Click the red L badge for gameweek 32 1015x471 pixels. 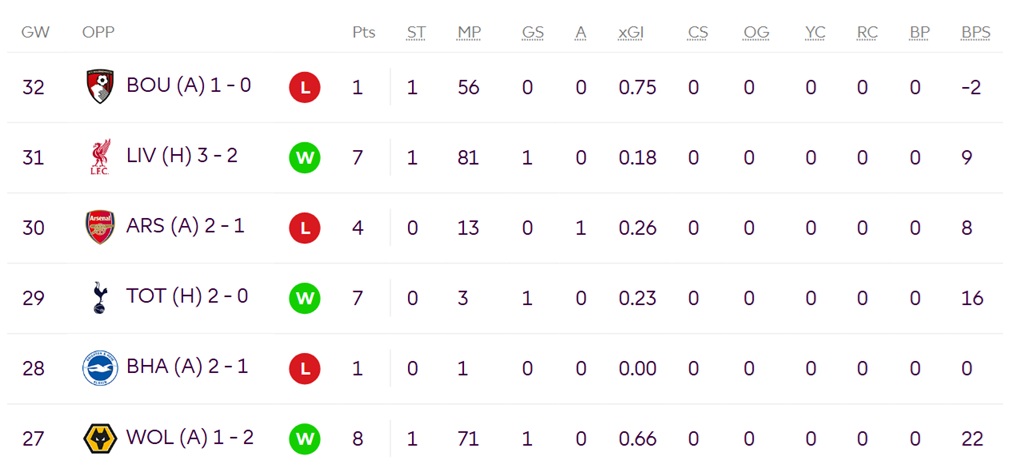pyautogui.click(x=305, y=87)
